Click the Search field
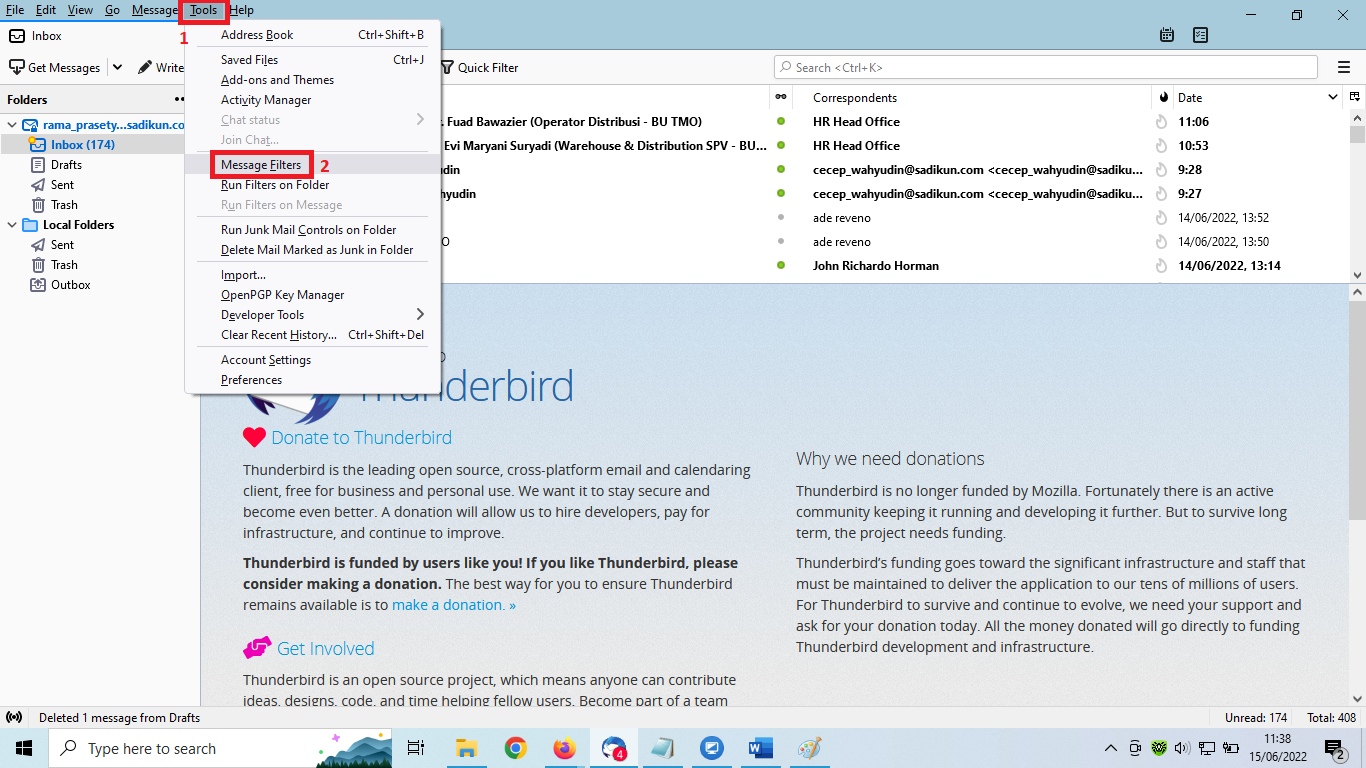The width and height of the screenshot is (1366, 768). [1046, 67]
